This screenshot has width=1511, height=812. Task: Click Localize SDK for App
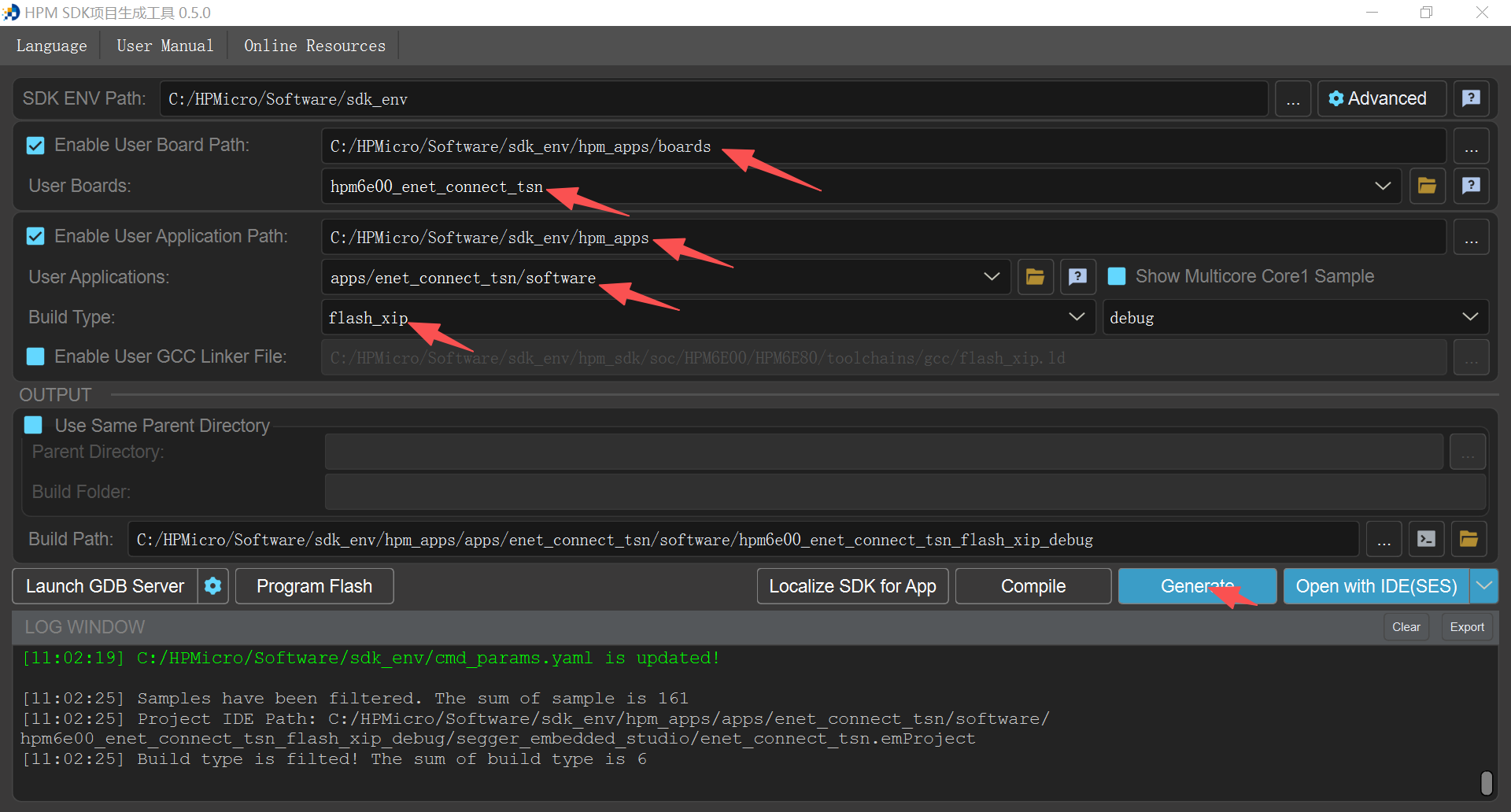click(852, 586)
